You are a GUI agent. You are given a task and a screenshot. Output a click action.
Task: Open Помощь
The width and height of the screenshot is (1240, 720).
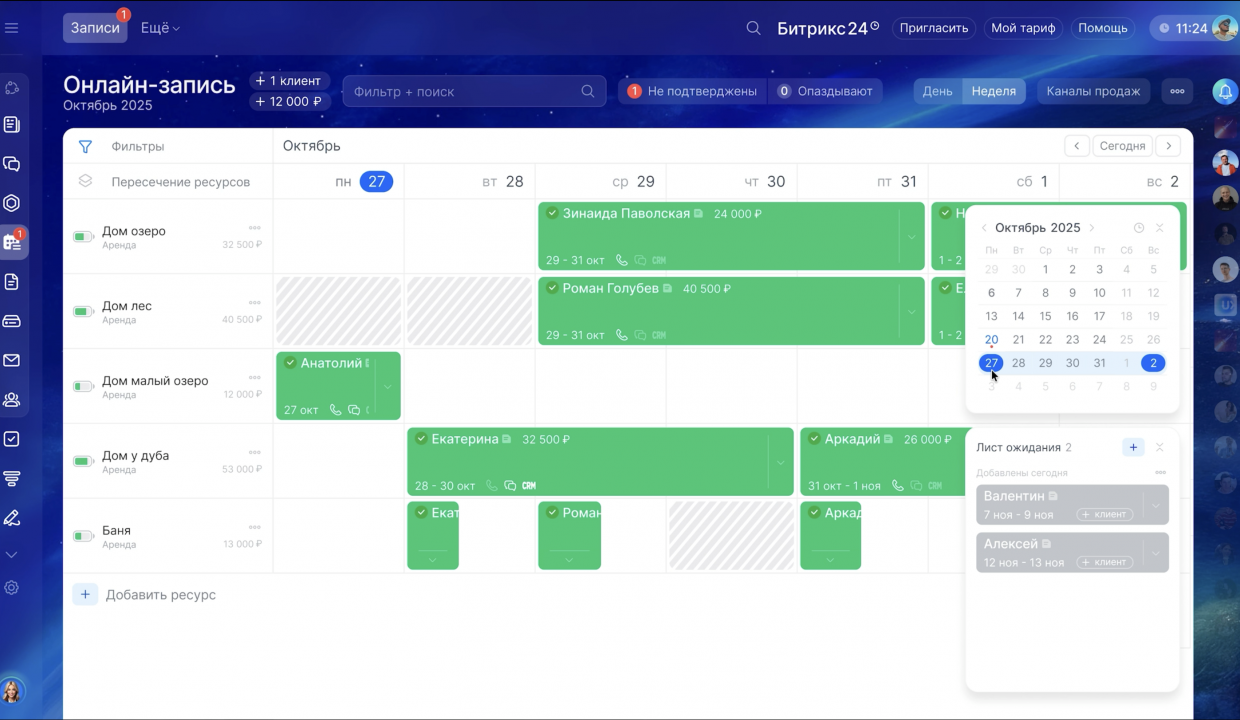click(x=1103, y=28)
